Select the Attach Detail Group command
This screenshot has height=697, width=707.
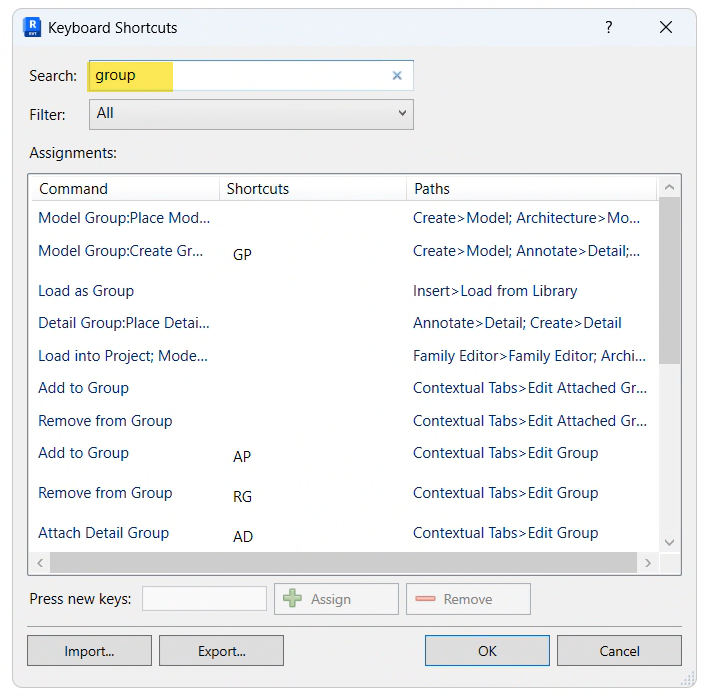pyautogui.click(x=103, y=533)
